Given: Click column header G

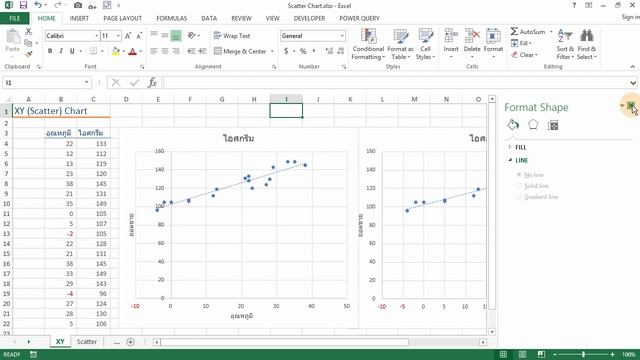Looking at the screenshot, I should [222, 99].
